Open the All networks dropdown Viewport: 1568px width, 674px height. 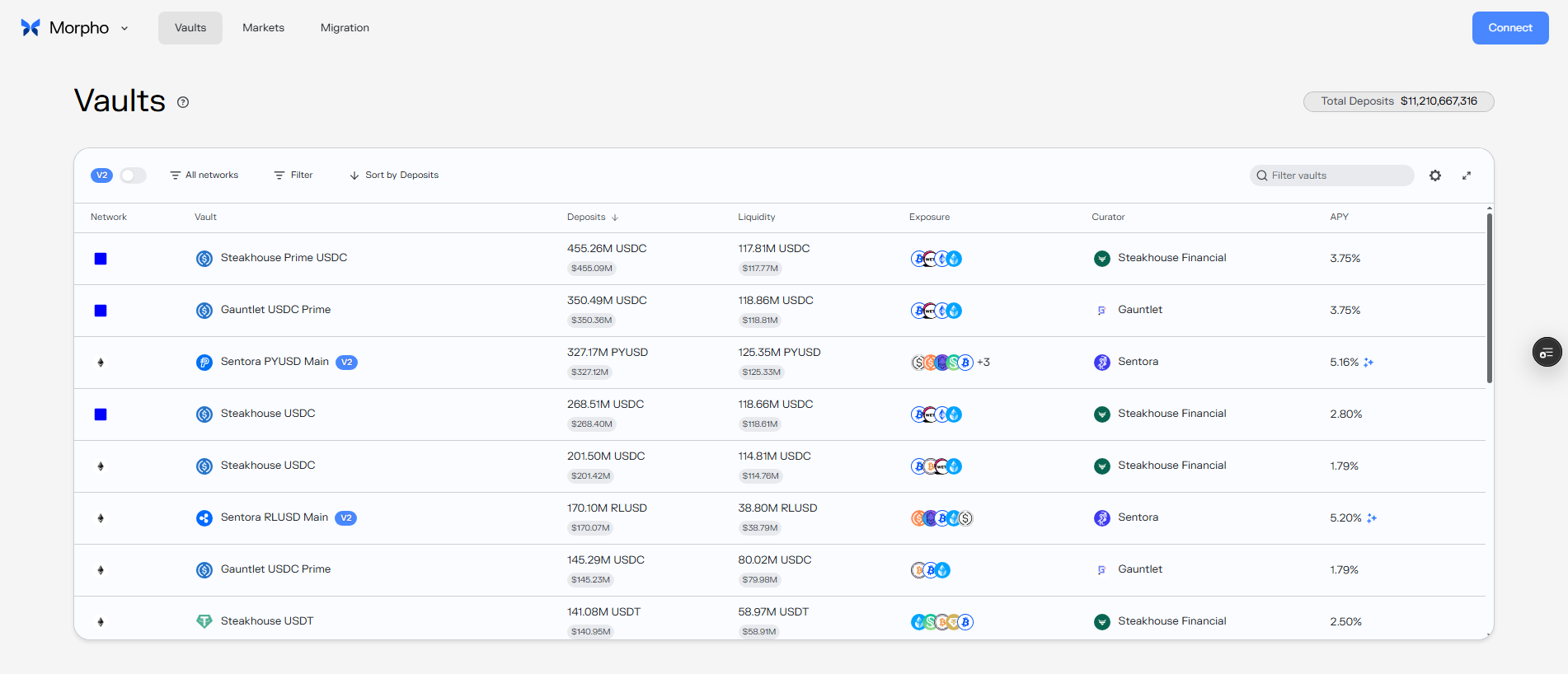pos(204,176)
